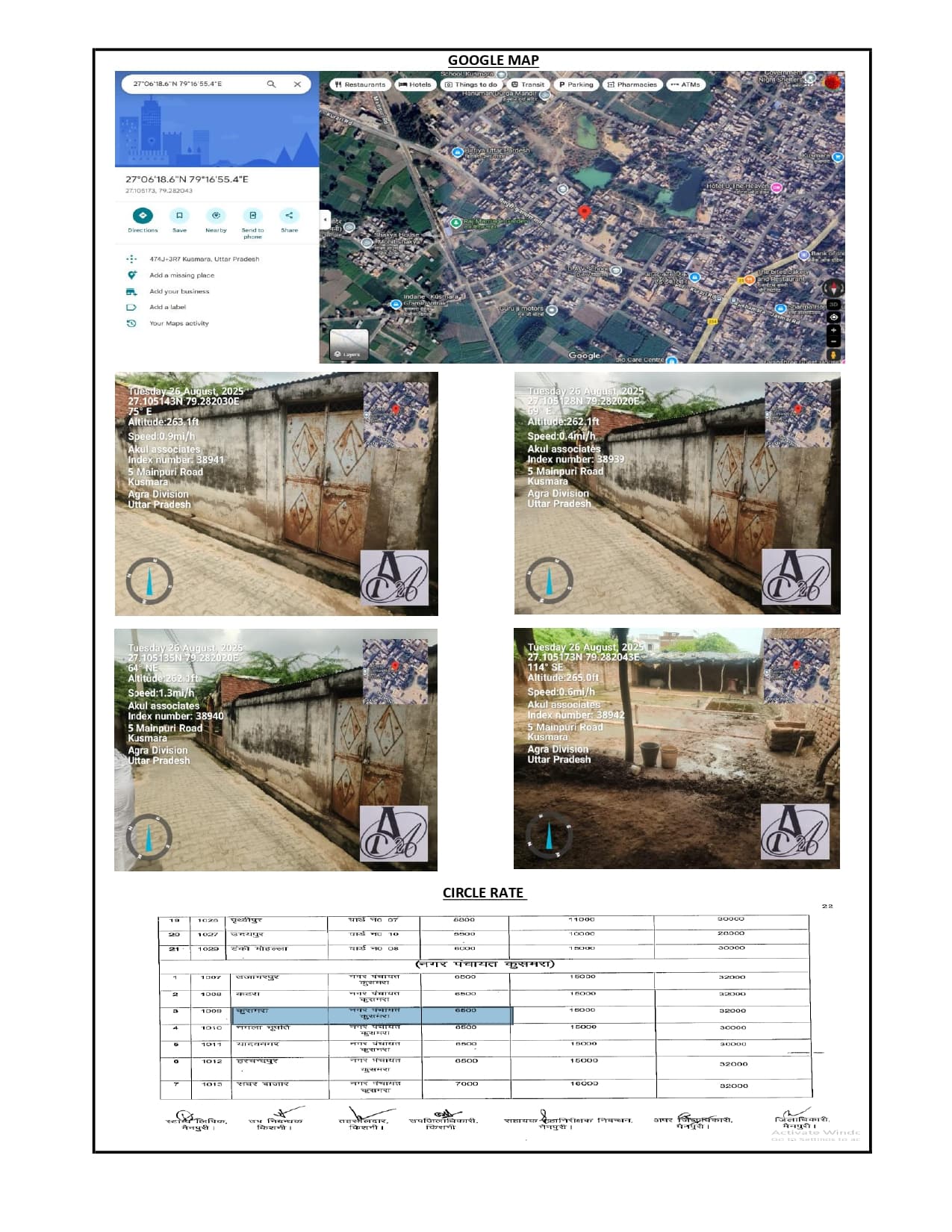This screenshot has height=1232, width=952.
Task: Click the Guru ji motors marker
Action: (x=552, y=310)
